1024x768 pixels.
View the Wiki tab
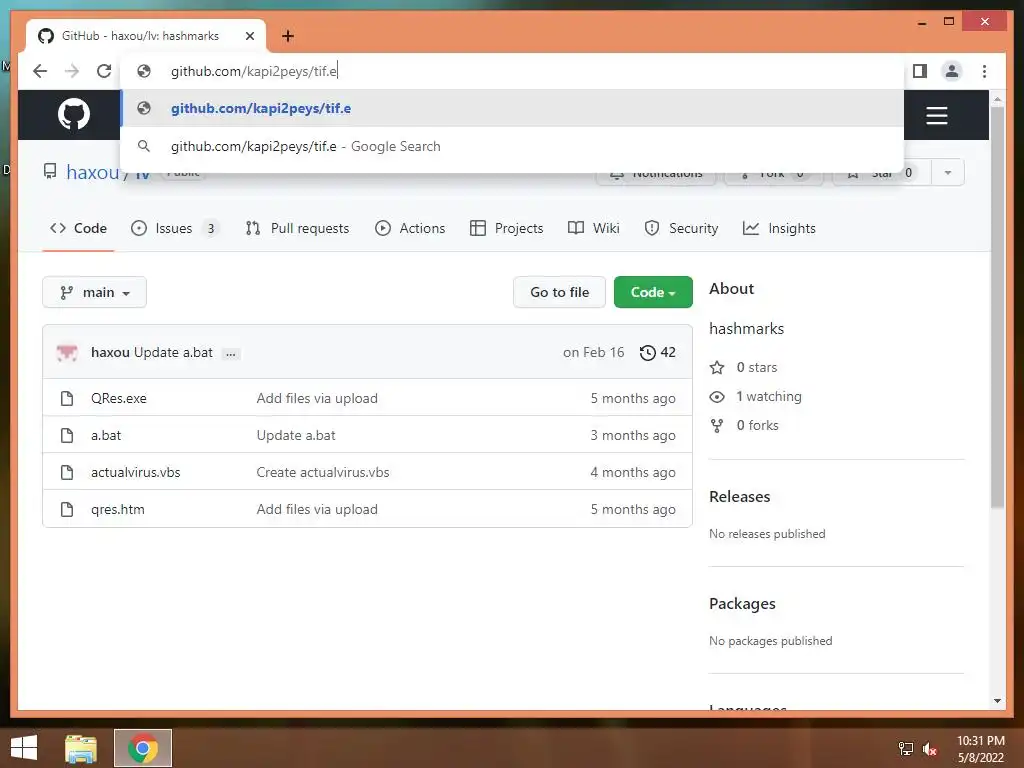[x=594, y=228]
